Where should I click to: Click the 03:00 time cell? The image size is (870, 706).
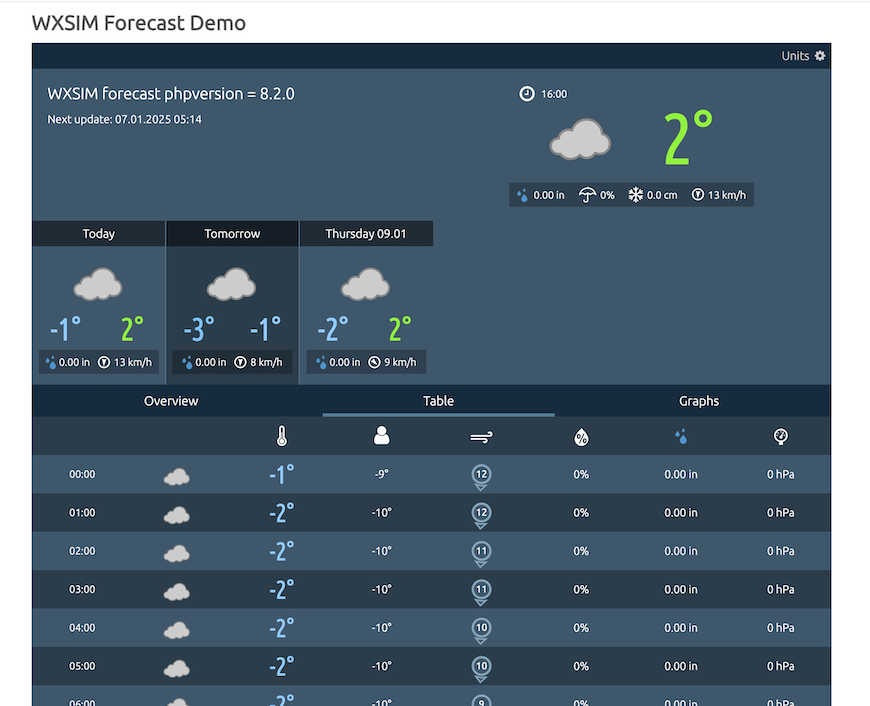pos(82,589)
